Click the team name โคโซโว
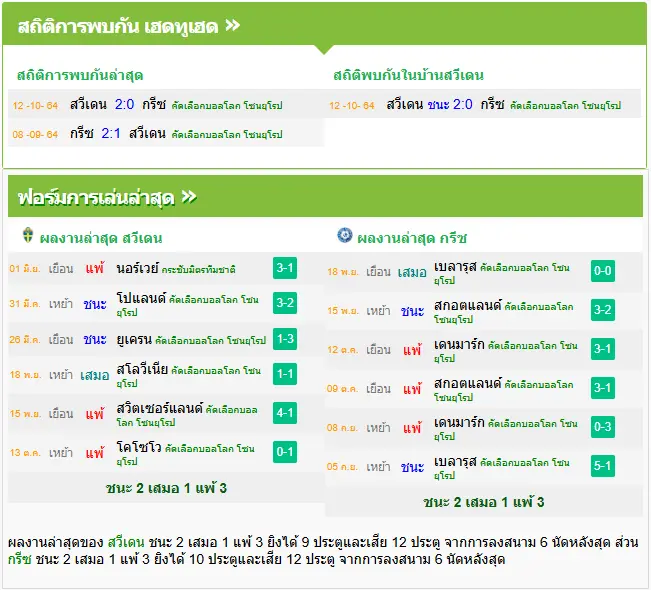Image resolution: width=651 pixels, height=590 pixels. pos(139,447)
